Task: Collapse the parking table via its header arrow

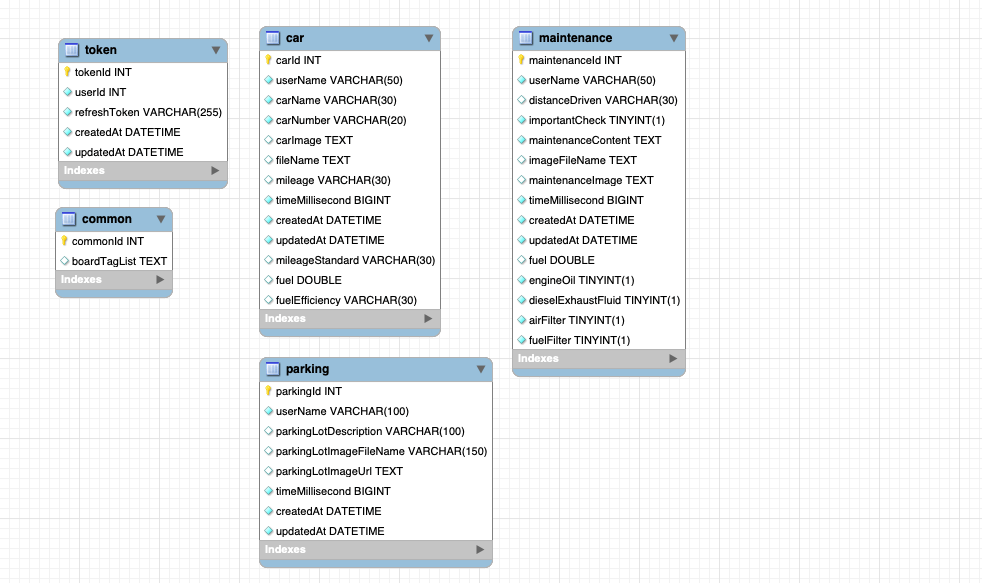Action: [483, 369]
